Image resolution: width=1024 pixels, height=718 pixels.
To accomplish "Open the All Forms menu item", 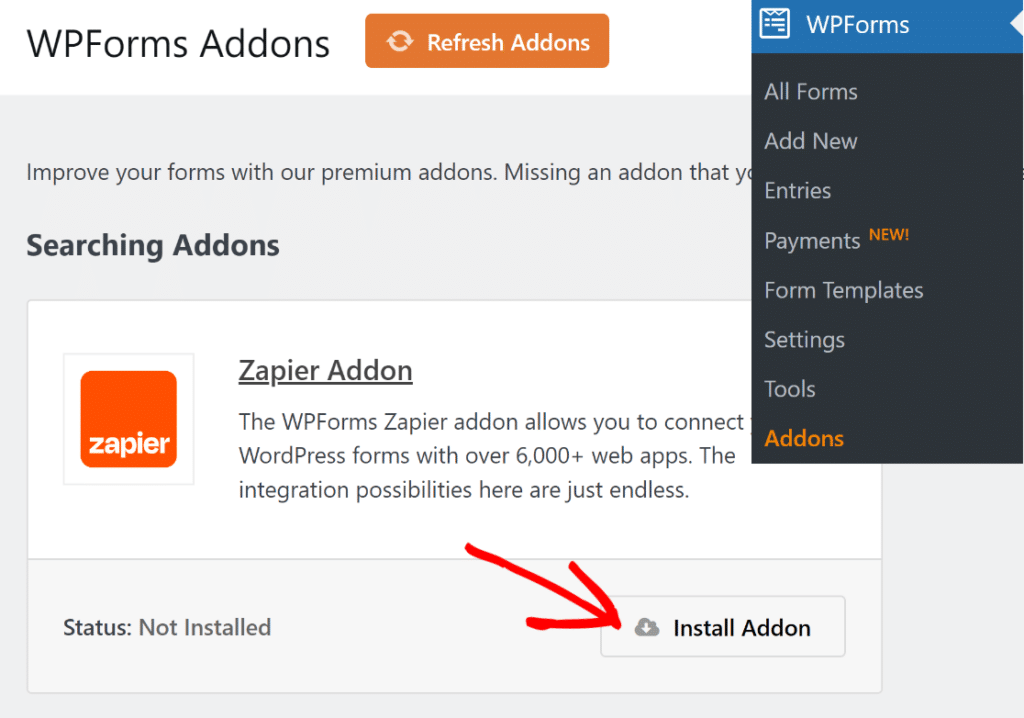I will (810, 91).
